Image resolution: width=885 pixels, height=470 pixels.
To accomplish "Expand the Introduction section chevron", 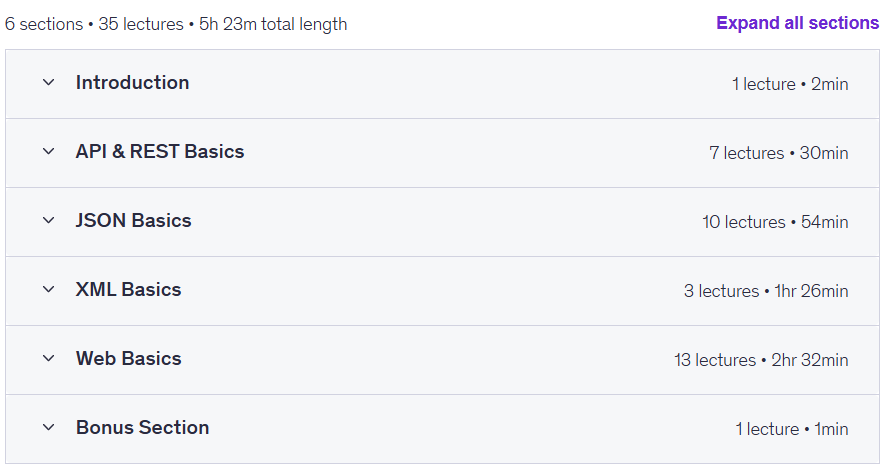I will pos(49,82).
